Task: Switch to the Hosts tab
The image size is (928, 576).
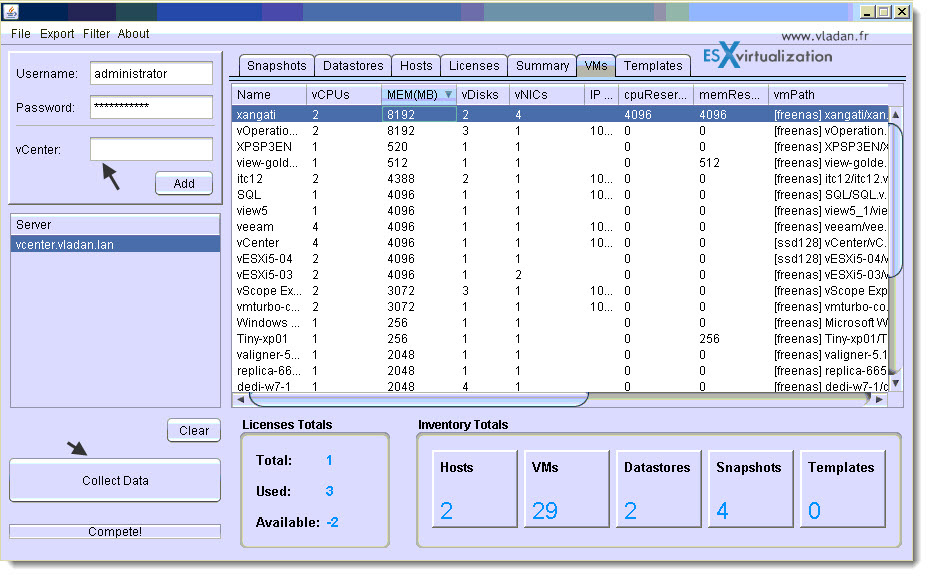Action: [x=416, y=66]
